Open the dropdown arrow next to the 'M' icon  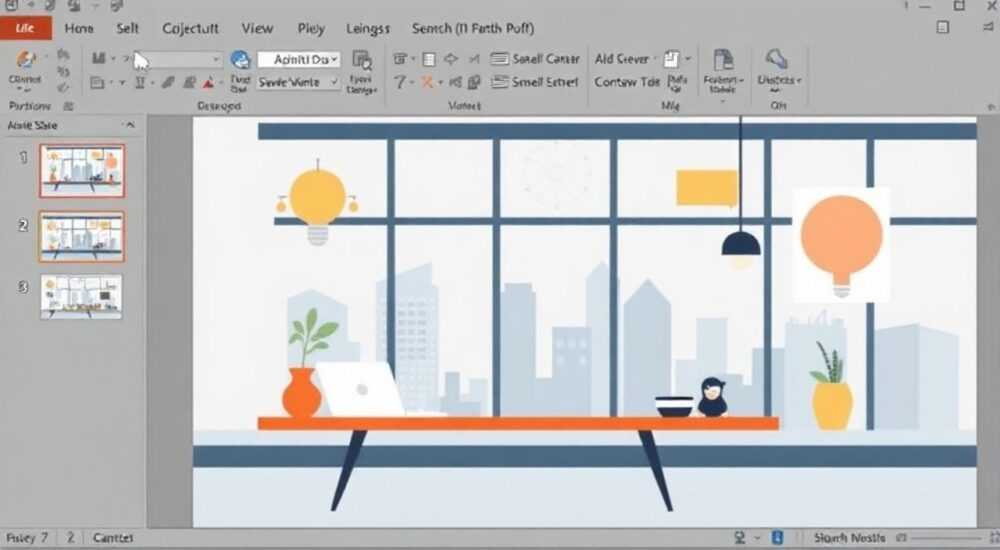114,59
